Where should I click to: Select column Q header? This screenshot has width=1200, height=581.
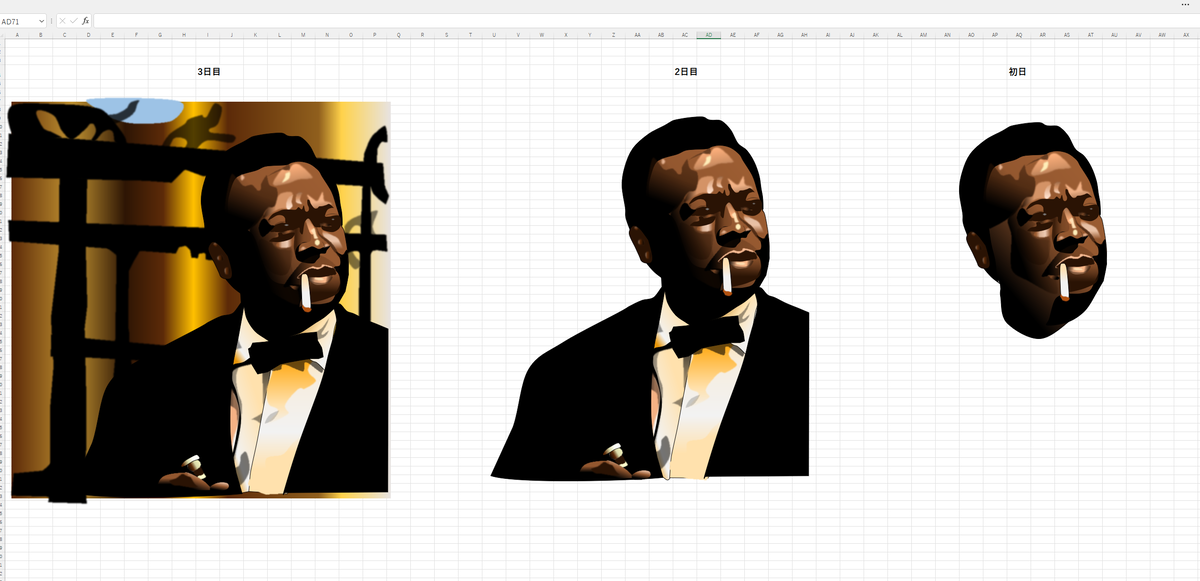[399, 35]
